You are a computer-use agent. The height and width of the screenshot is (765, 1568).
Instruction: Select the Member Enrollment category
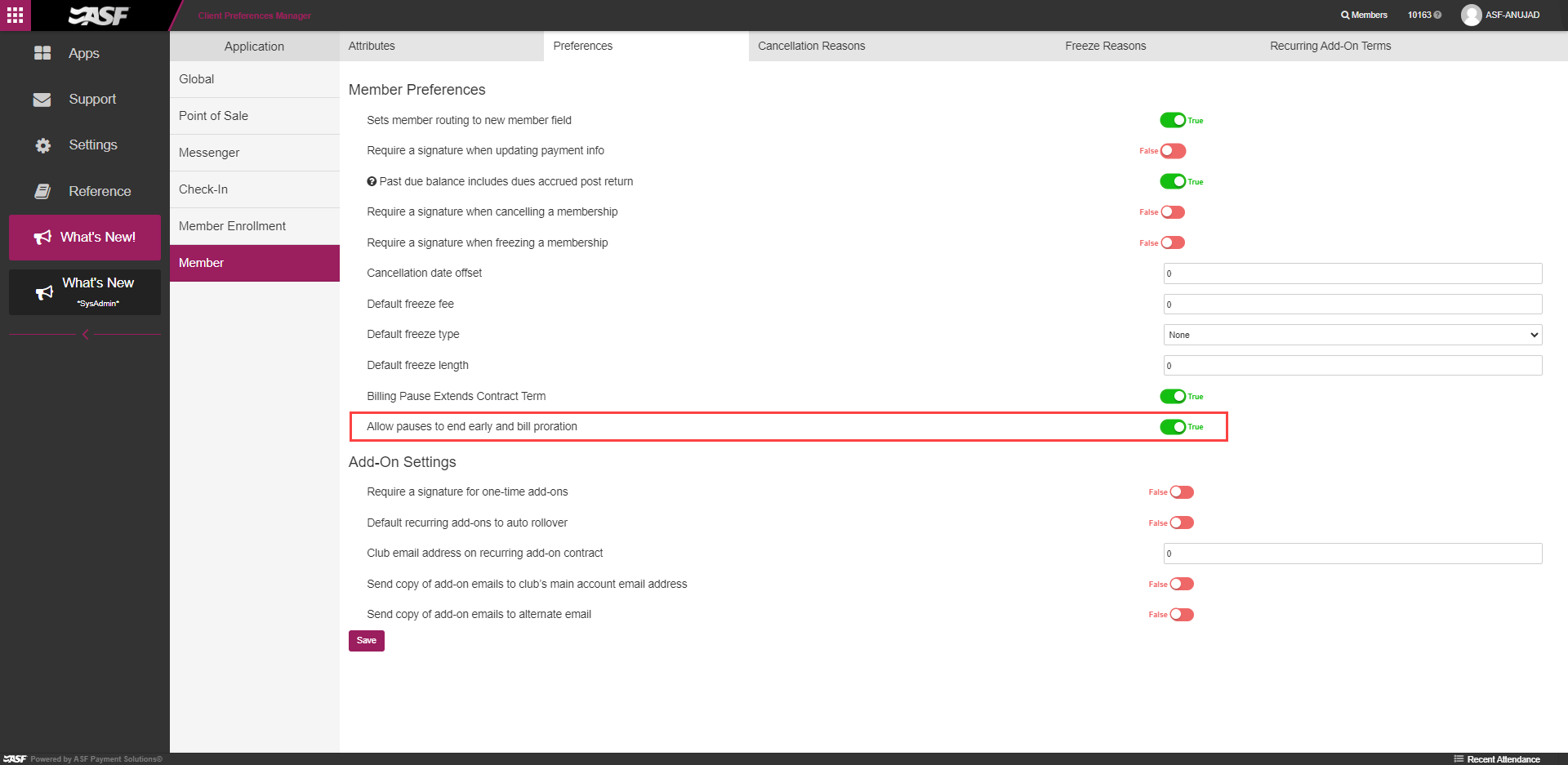(254, 226)
